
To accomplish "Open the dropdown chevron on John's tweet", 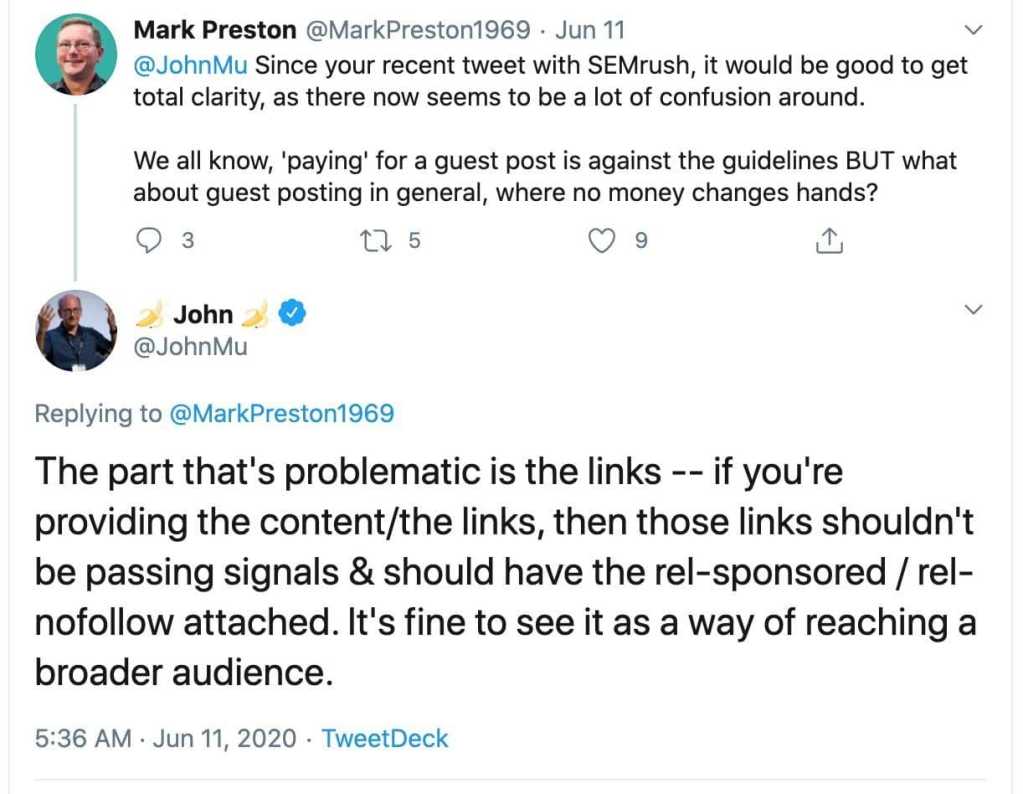I will coord(972,311).
